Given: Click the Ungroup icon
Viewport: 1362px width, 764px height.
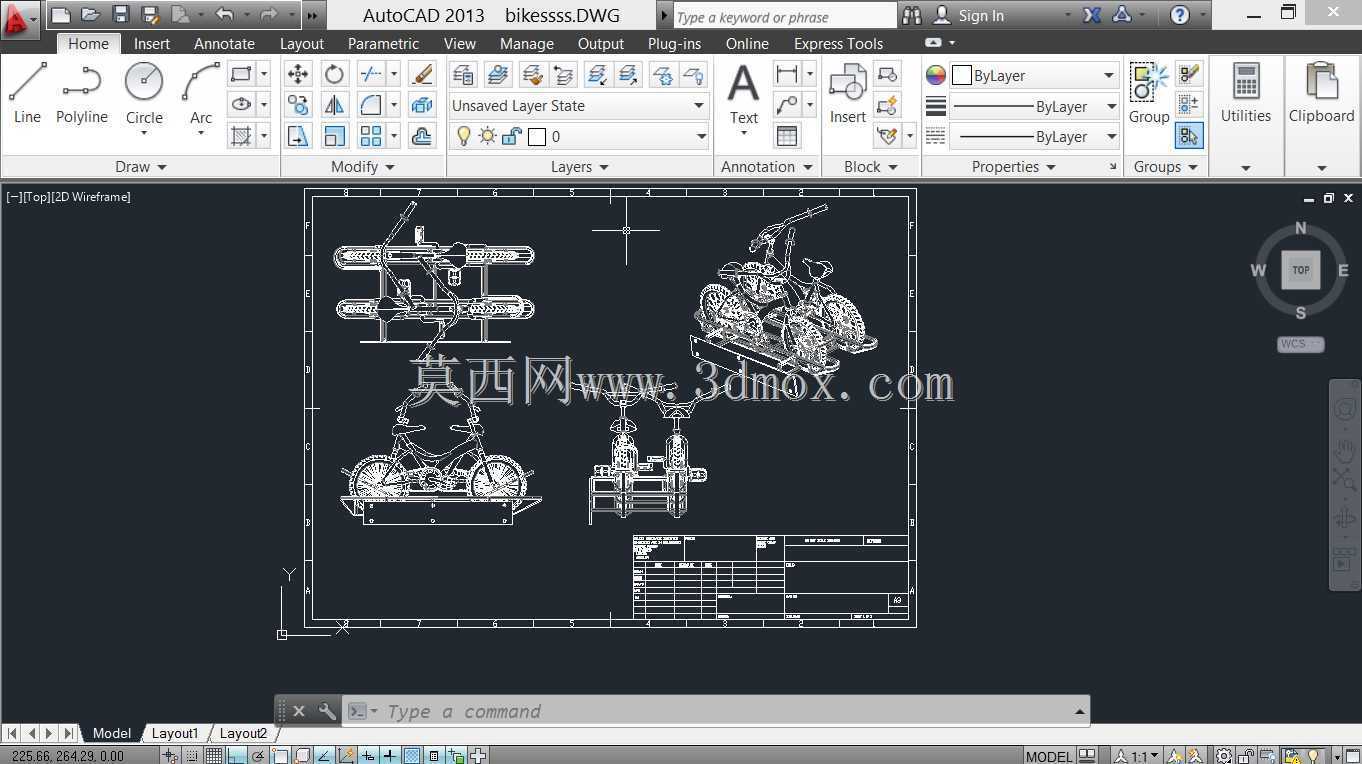Looking at the screenshot, I should (1189, 74).
